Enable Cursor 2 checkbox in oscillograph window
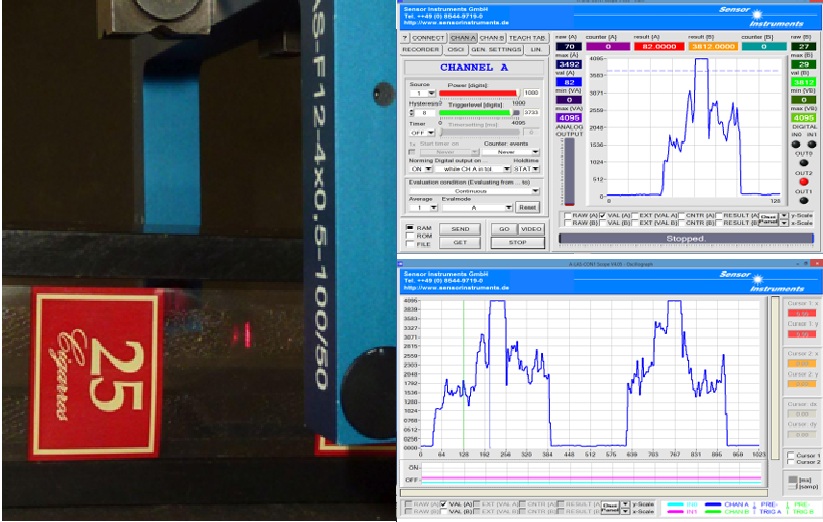 click(792, 462)
